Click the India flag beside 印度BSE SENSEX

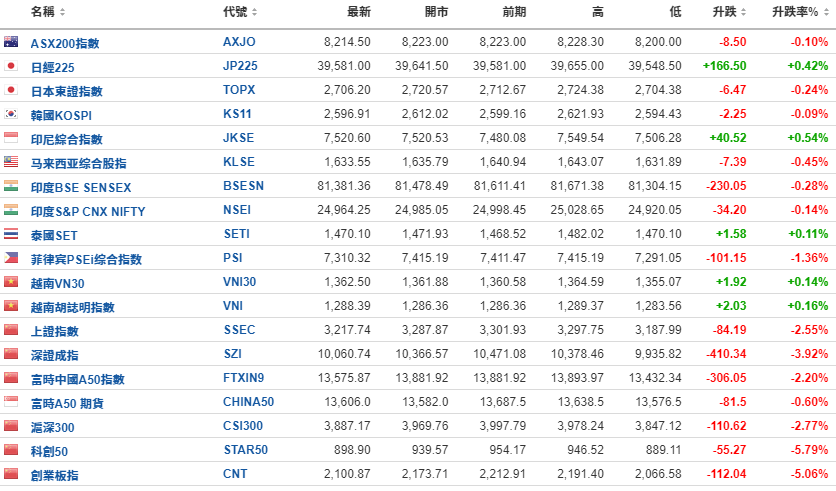point(11,186)
